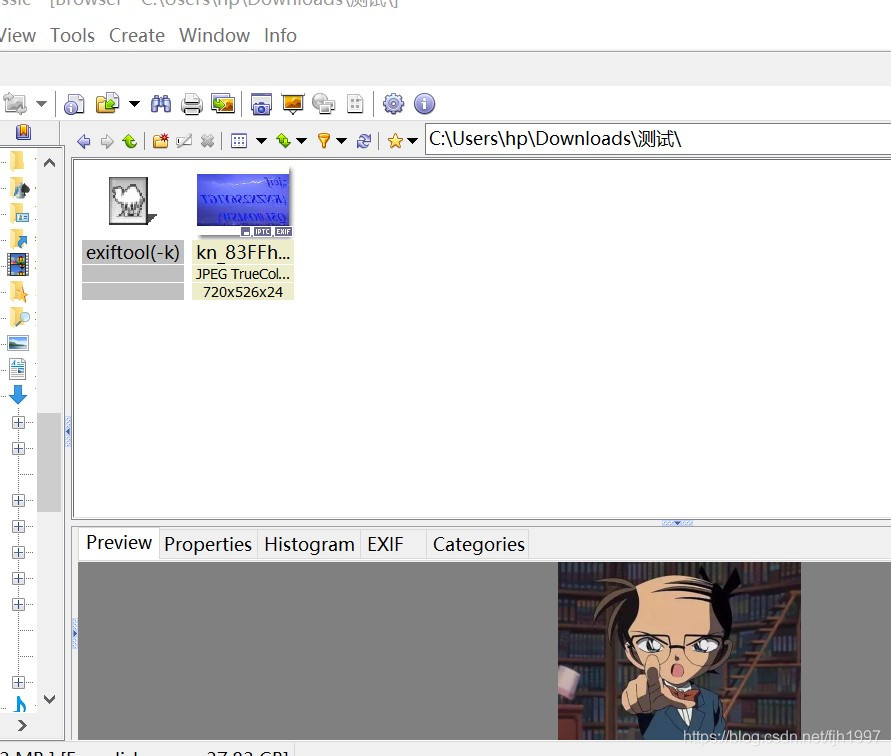Go up one folder level
Viewport: 891px width, 756px height.
click(x=130, y=141)
